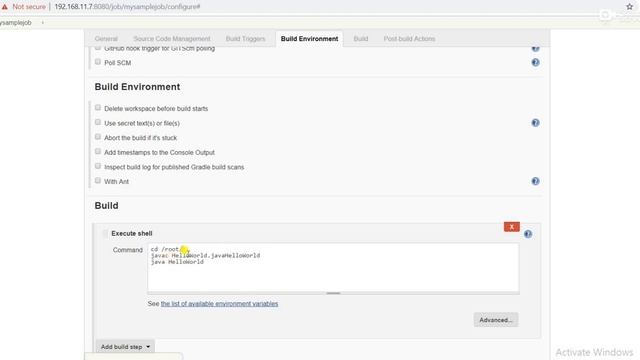Click the Build Environment section heading
640x360 pixels.
pos(137,87)
